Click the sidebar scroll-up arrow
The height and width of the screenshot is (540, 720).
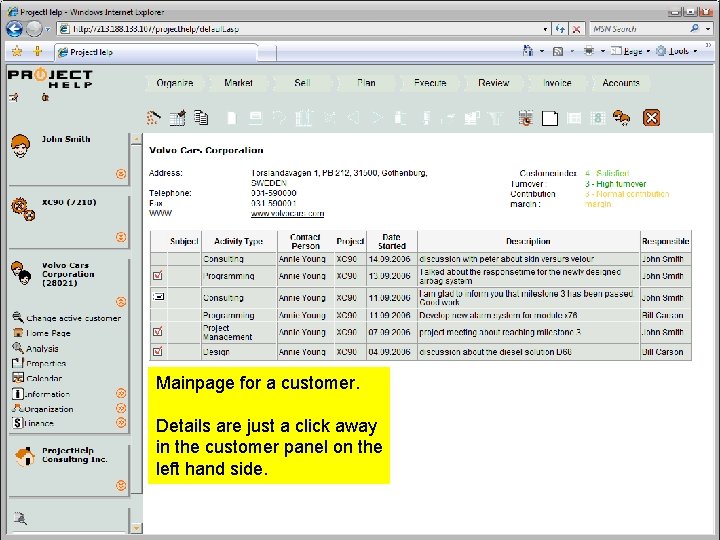[136, 139]
